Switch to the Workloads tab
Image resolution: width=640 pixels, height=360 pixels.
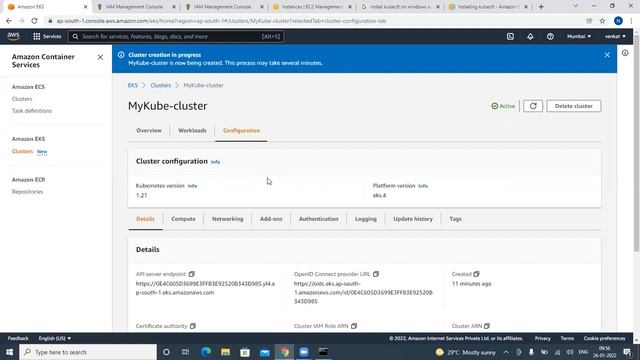192,131
